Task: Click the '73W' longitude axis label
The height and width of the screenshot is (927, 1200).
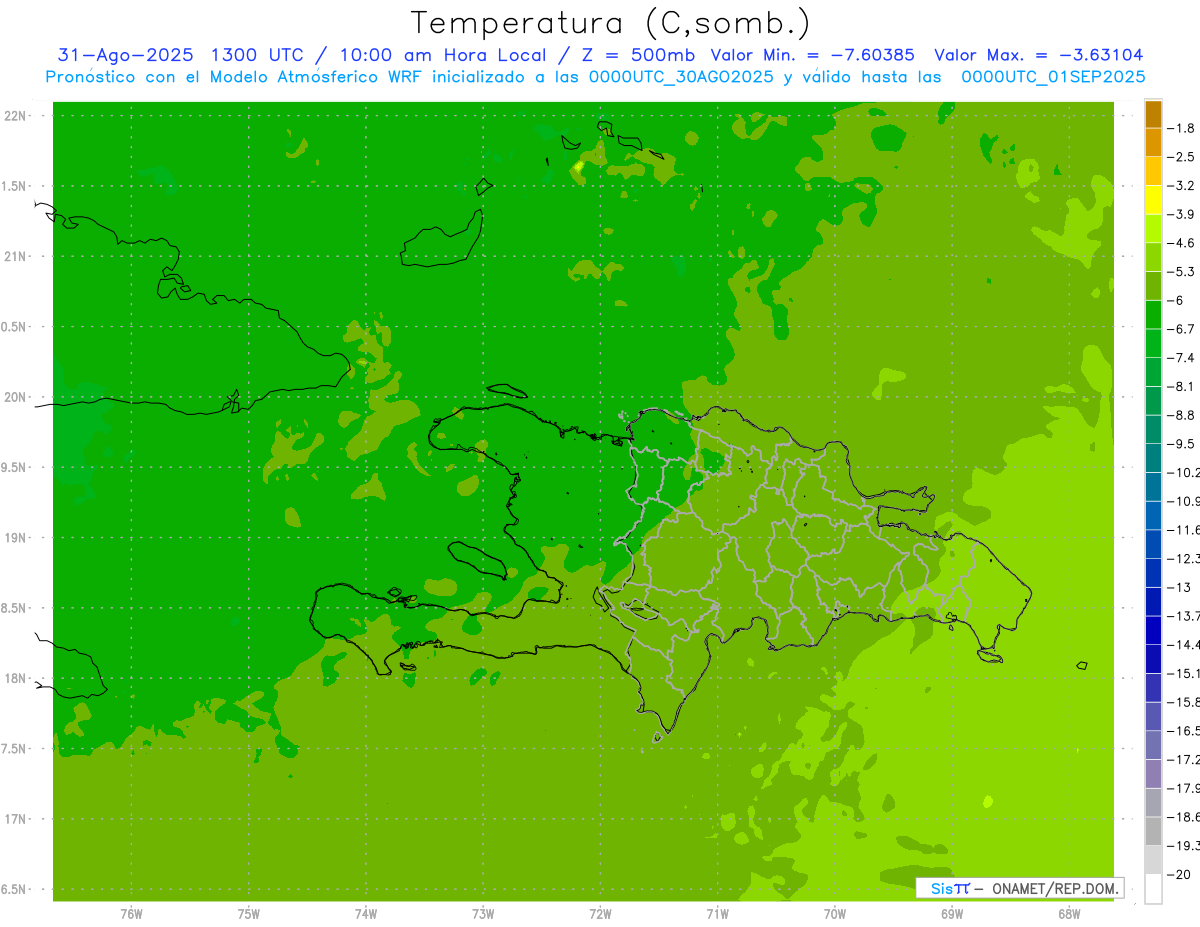Action: point(483,914)
